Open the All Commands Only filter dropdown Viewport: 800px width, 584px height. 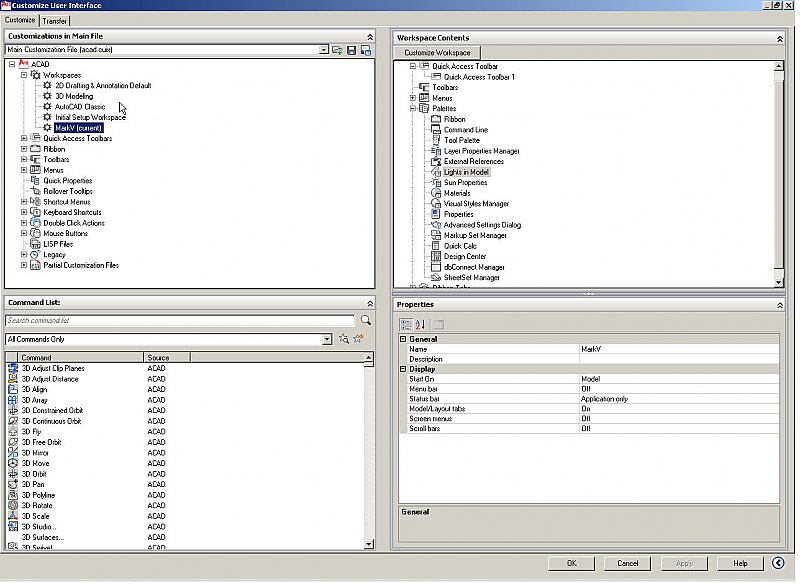click(x=327, y=339)
